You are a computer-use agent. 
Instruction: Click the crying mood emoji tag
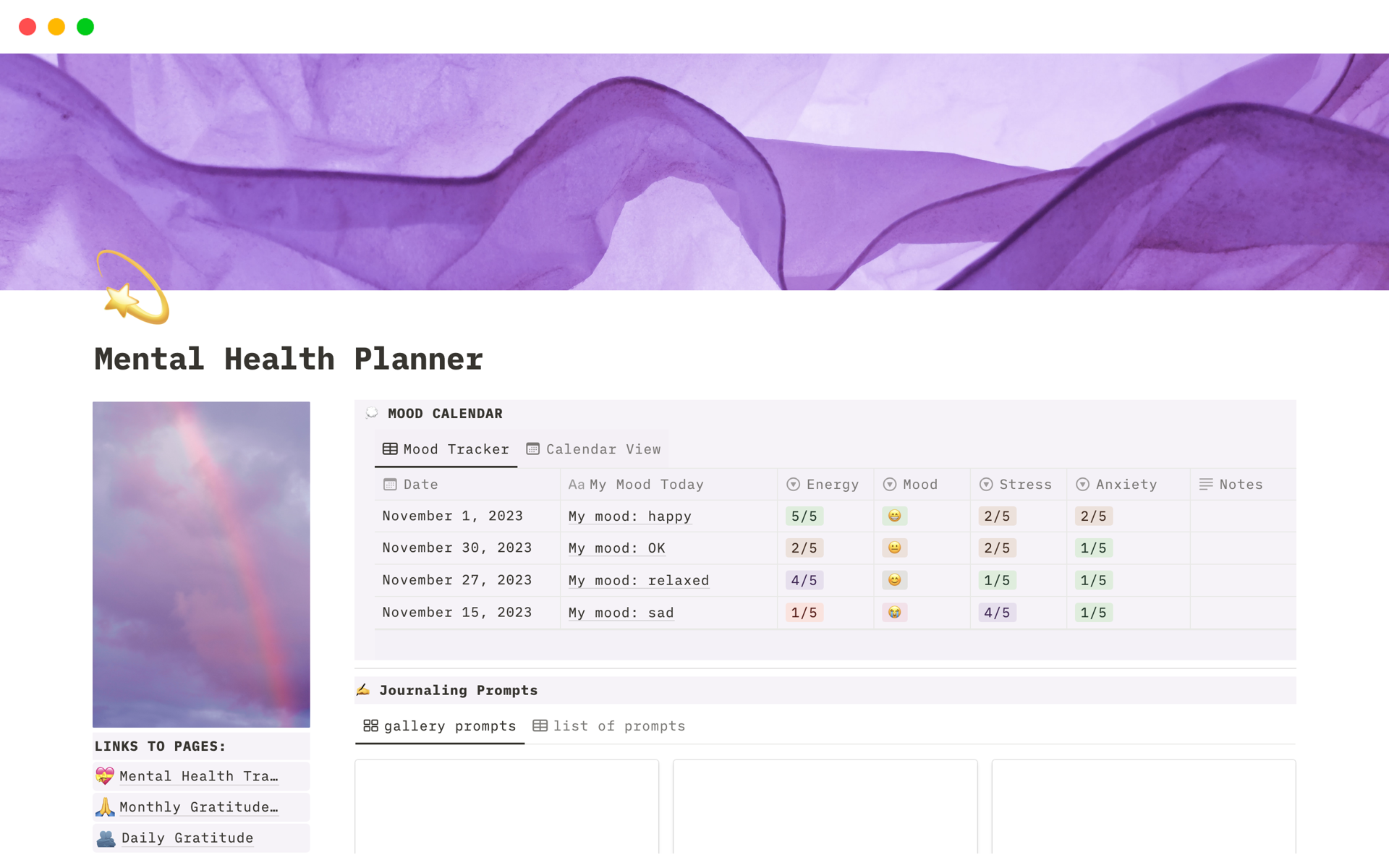[894, 613]
